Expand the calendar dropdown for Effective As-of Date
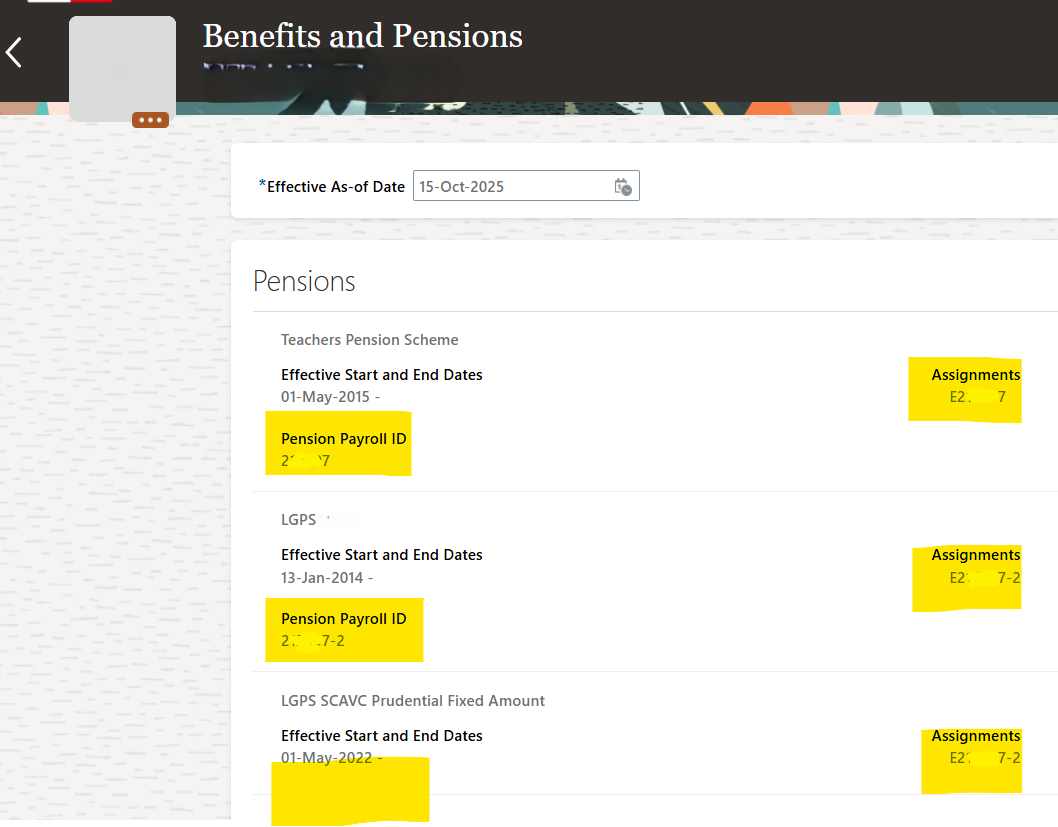The image size is (1058, 827). tap(622, 185)
